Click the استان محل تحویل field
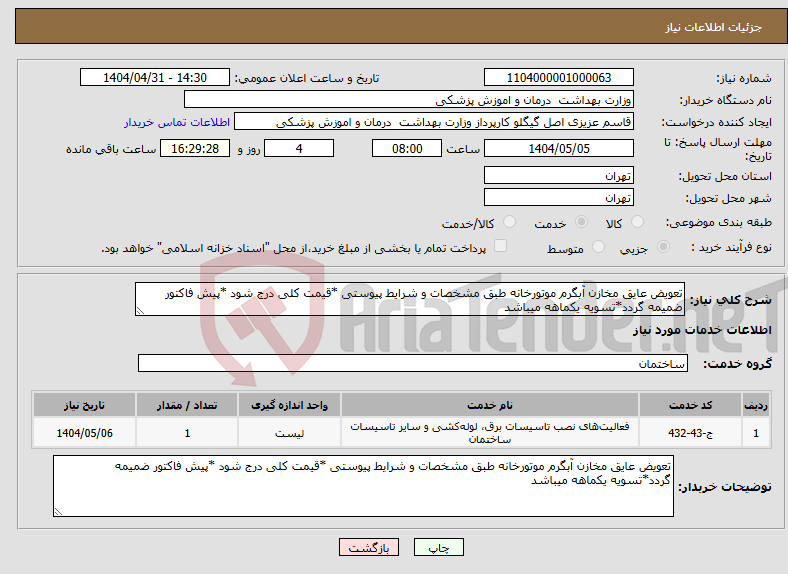 point(558,175)
